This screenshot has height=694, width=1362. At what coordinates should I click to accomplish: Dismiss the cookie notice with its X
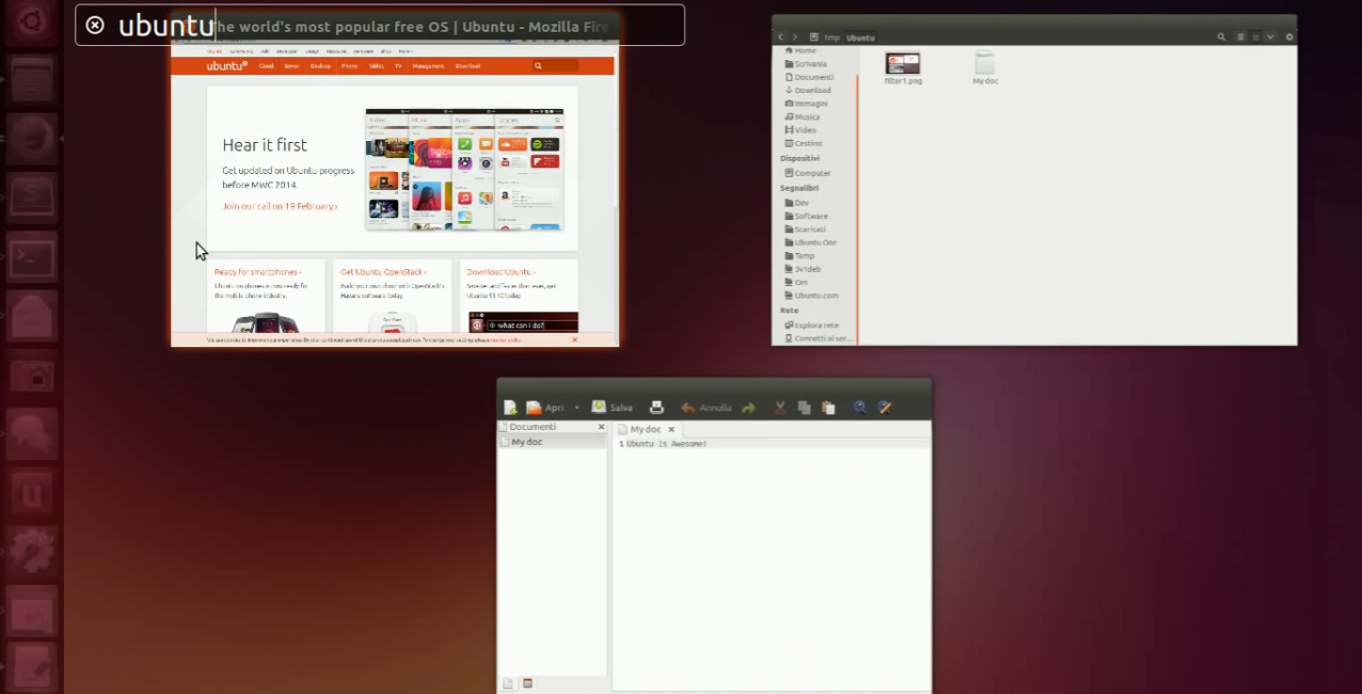point(575,340)
